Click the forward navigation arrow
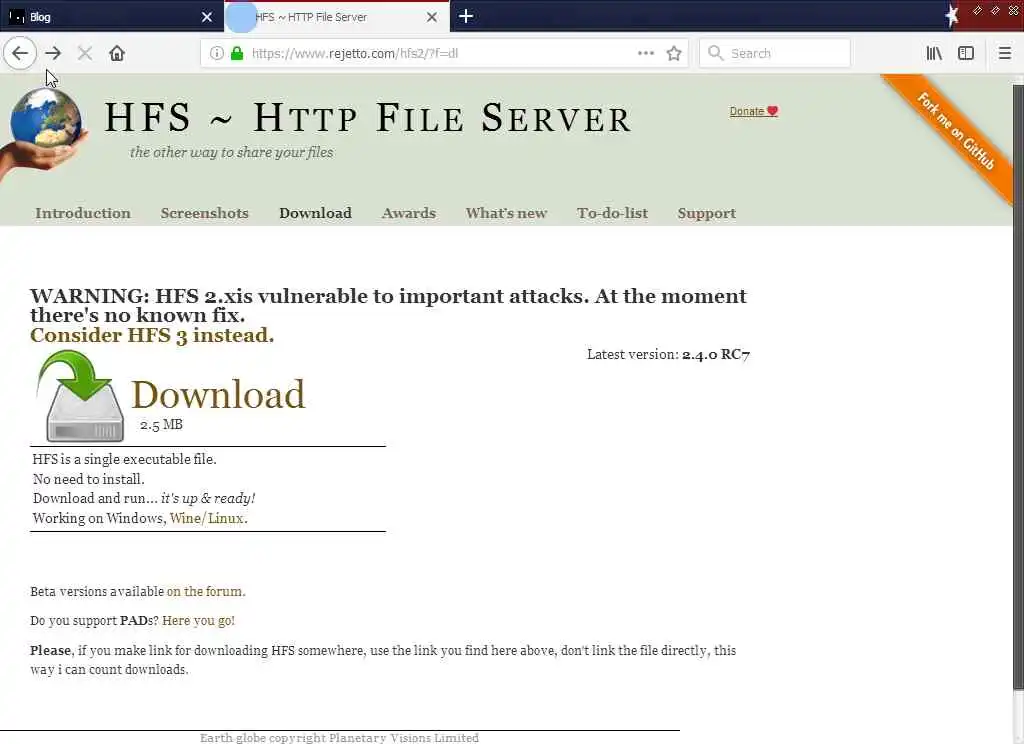This screenshot has height=744, width=1024. click(x=54, y=53)
